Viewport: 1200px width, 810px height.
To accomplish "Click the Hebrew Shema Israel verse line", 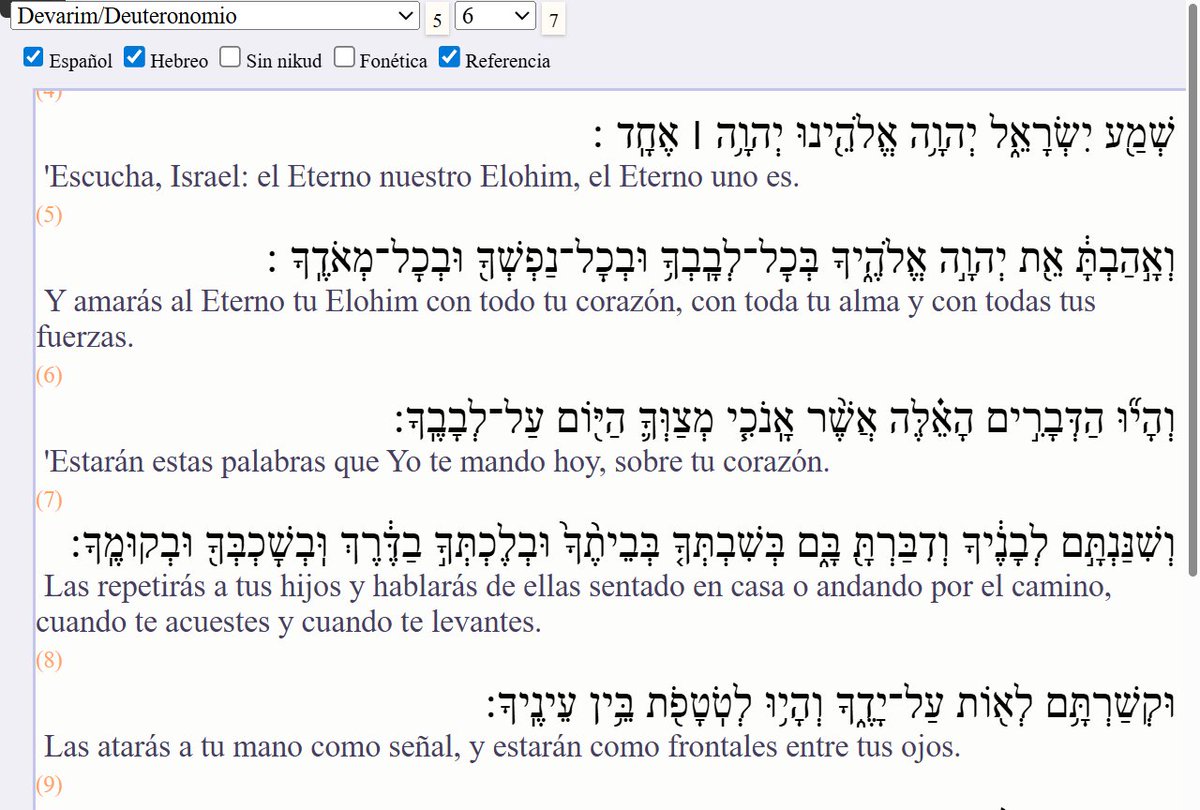I will tap(883, 136).
